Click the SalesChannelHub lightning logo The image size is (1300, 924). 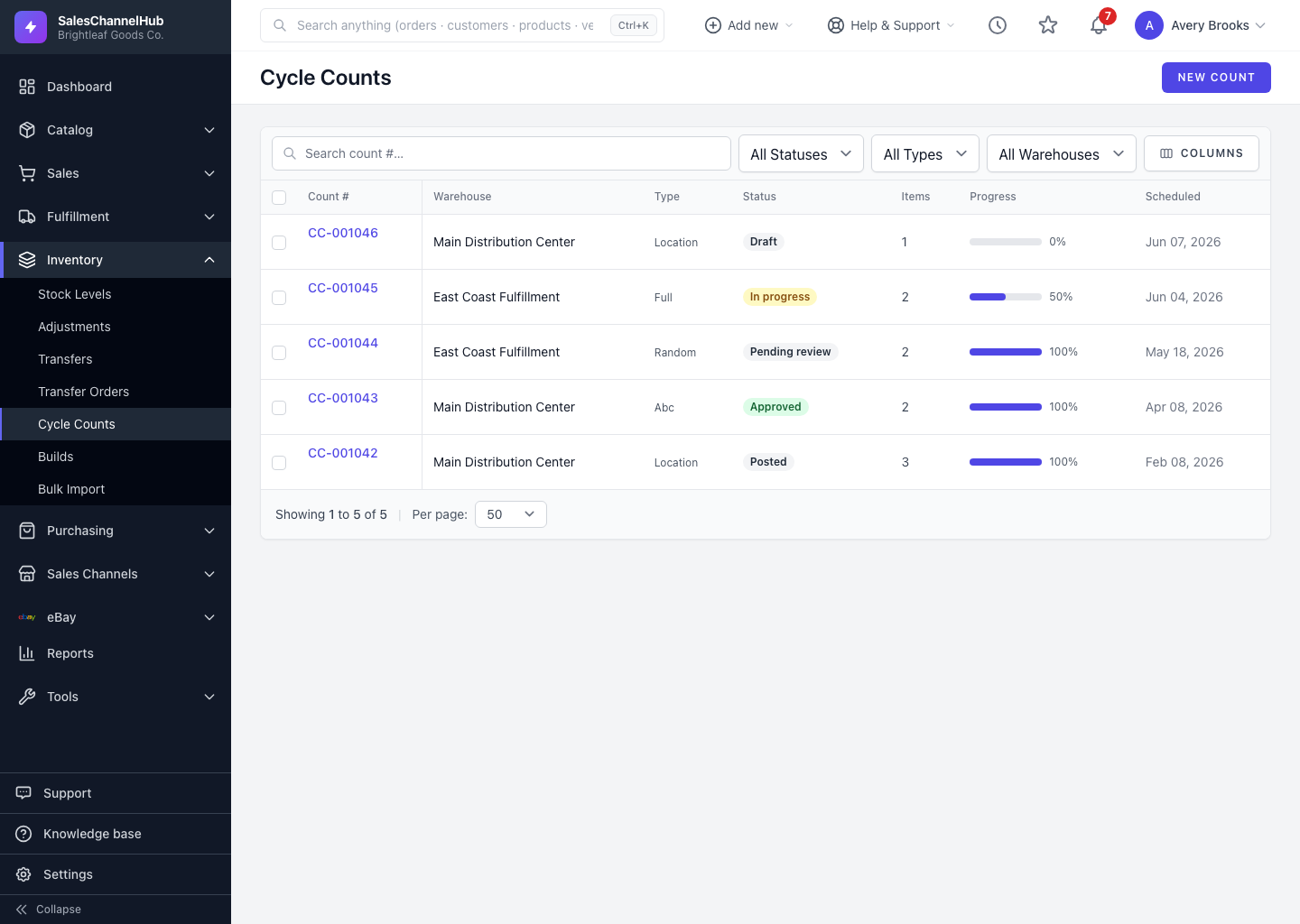coord(31,27)
